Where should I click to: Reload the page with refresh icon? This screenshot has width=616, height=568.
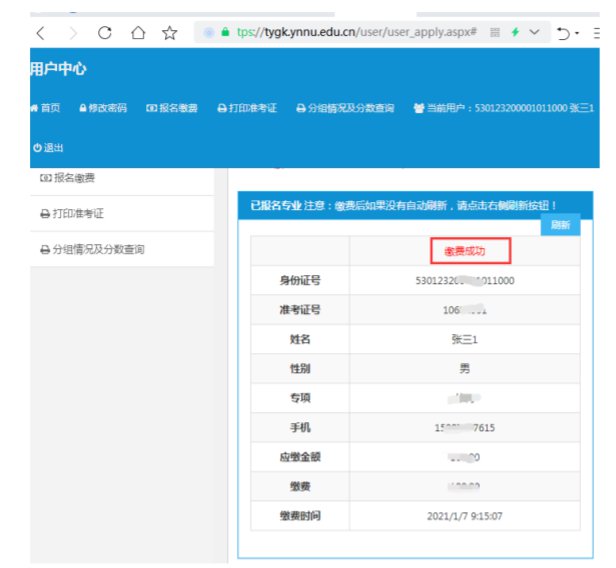[x=105, y=32]
